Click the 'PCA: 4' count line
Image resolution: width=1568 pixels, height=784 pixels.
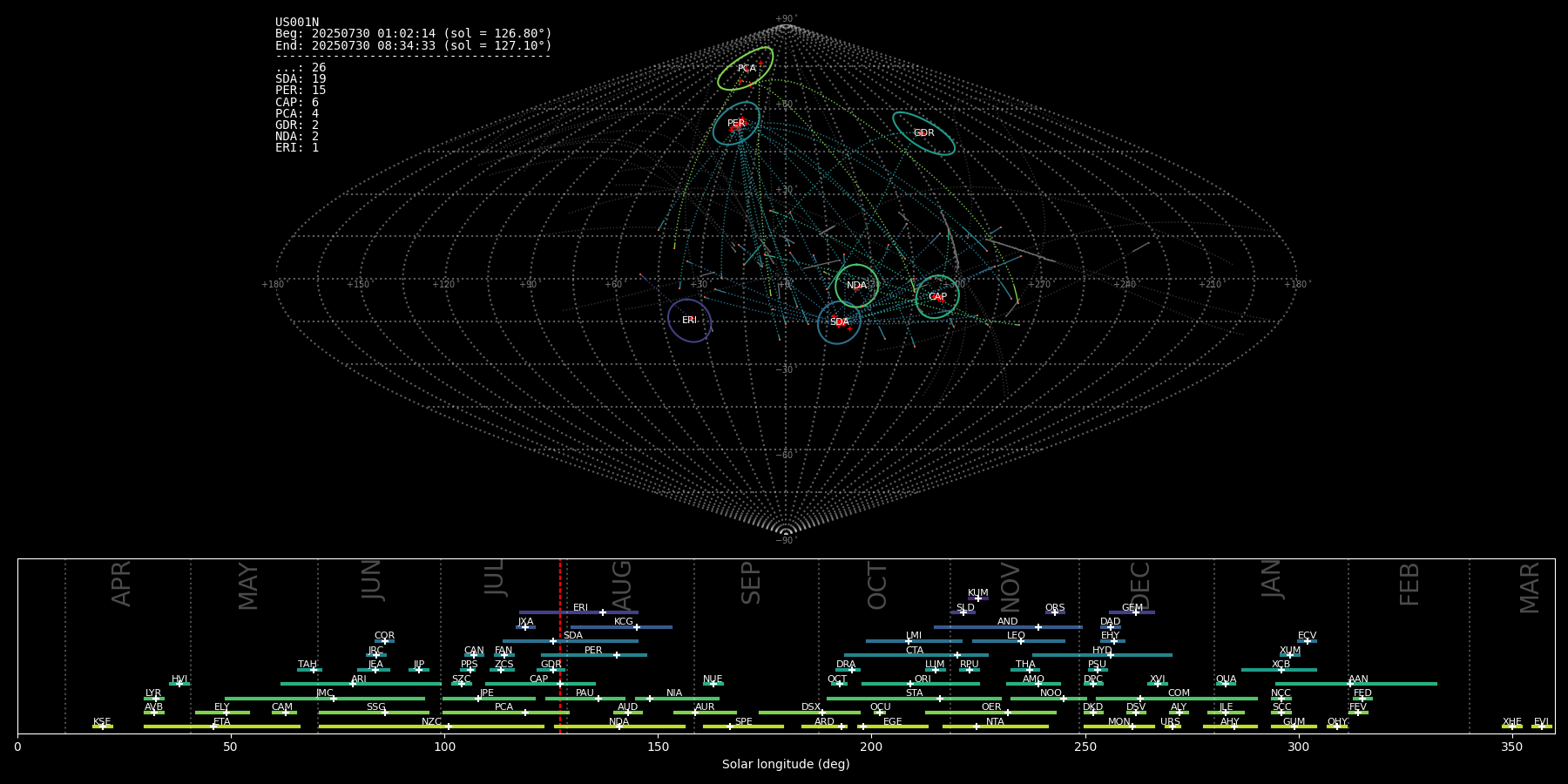click(297, 113)
